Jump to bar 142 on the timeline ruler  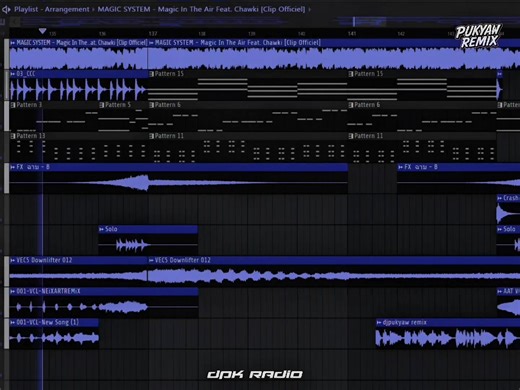point(401,34)
